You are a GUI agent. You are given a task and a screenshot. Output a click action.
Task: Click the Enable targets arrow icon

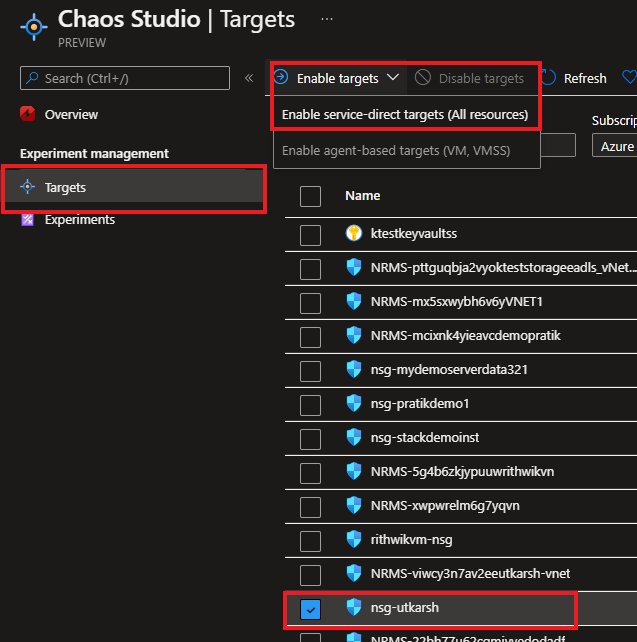281,77
